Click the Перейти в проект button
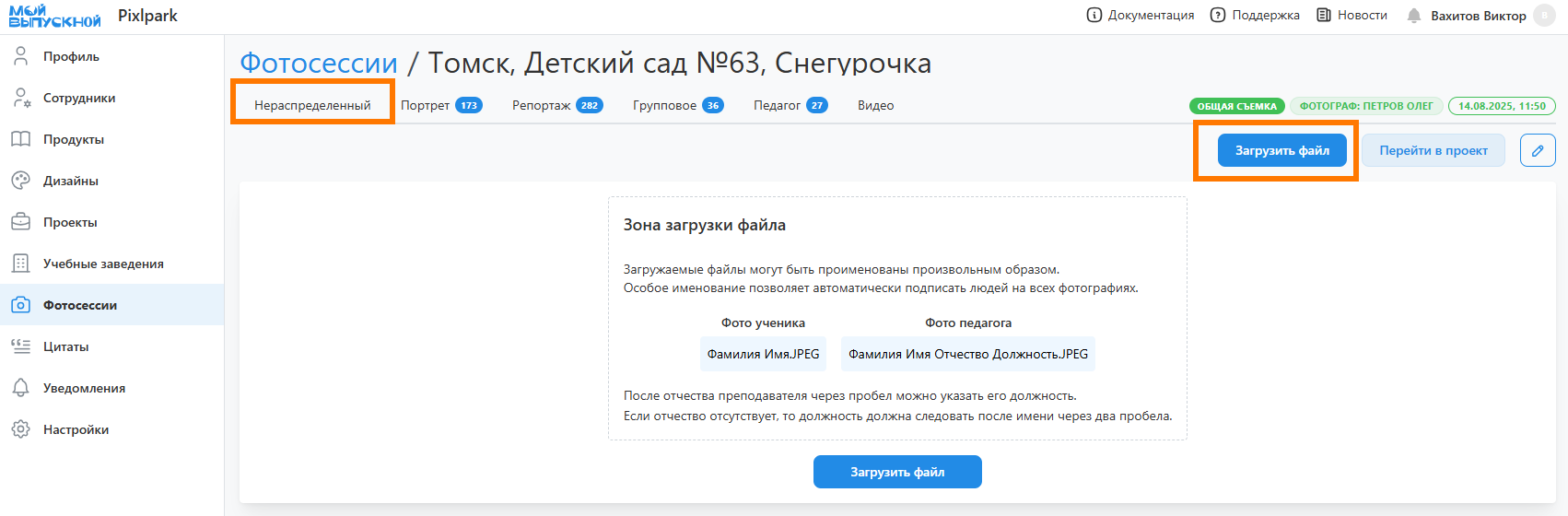 point(1433,150)
